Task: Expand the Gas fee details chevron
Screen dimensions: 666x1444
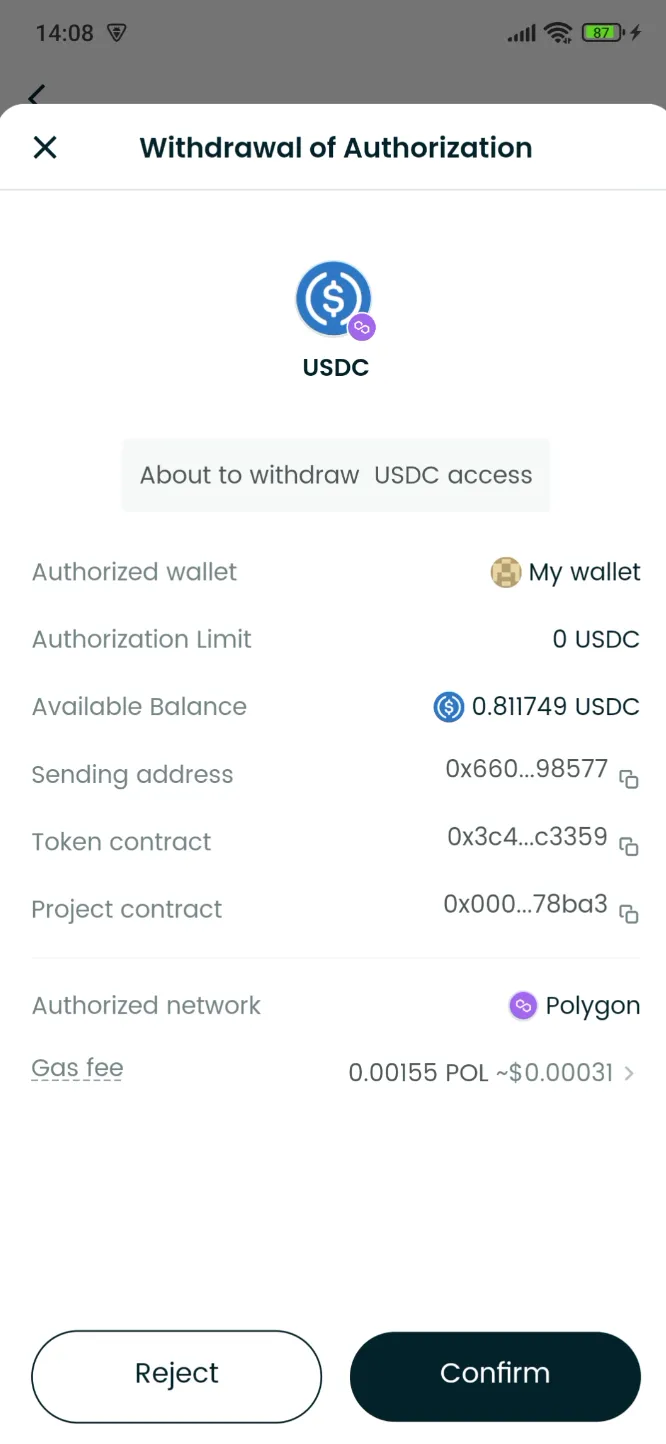Action: [x=630, y=1072]
